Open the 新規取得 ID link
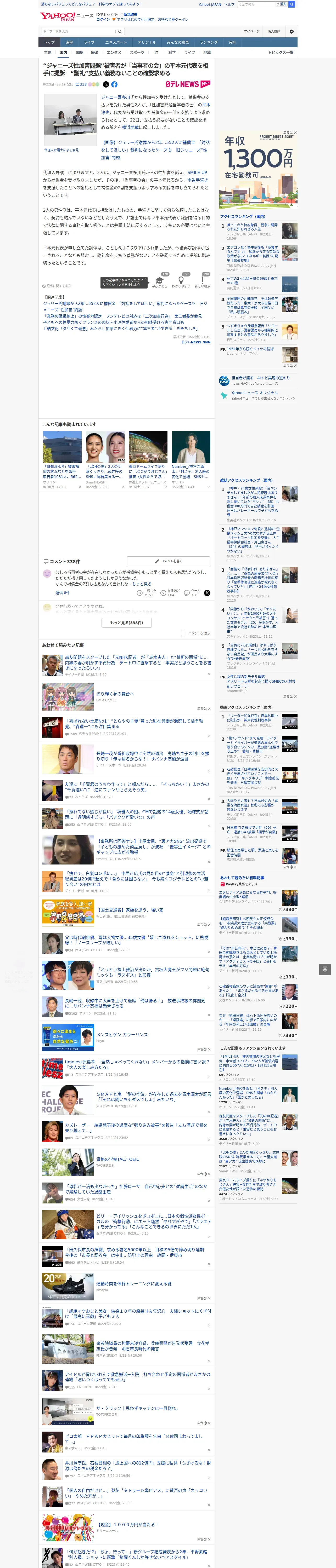The image size is (336, 1568). click(131, 14)
